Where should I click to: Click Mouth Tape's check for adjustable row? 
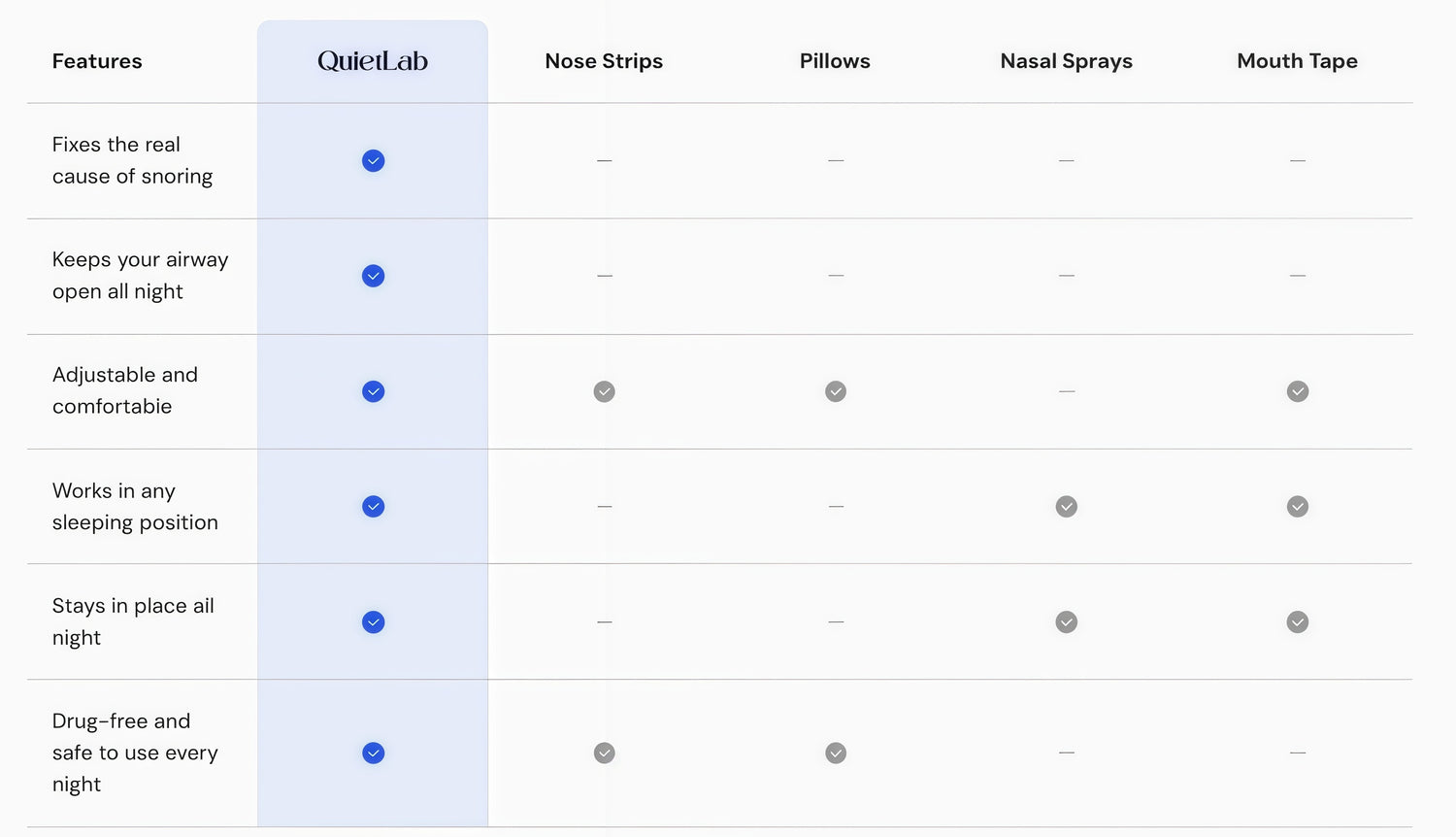[1297, 391]
